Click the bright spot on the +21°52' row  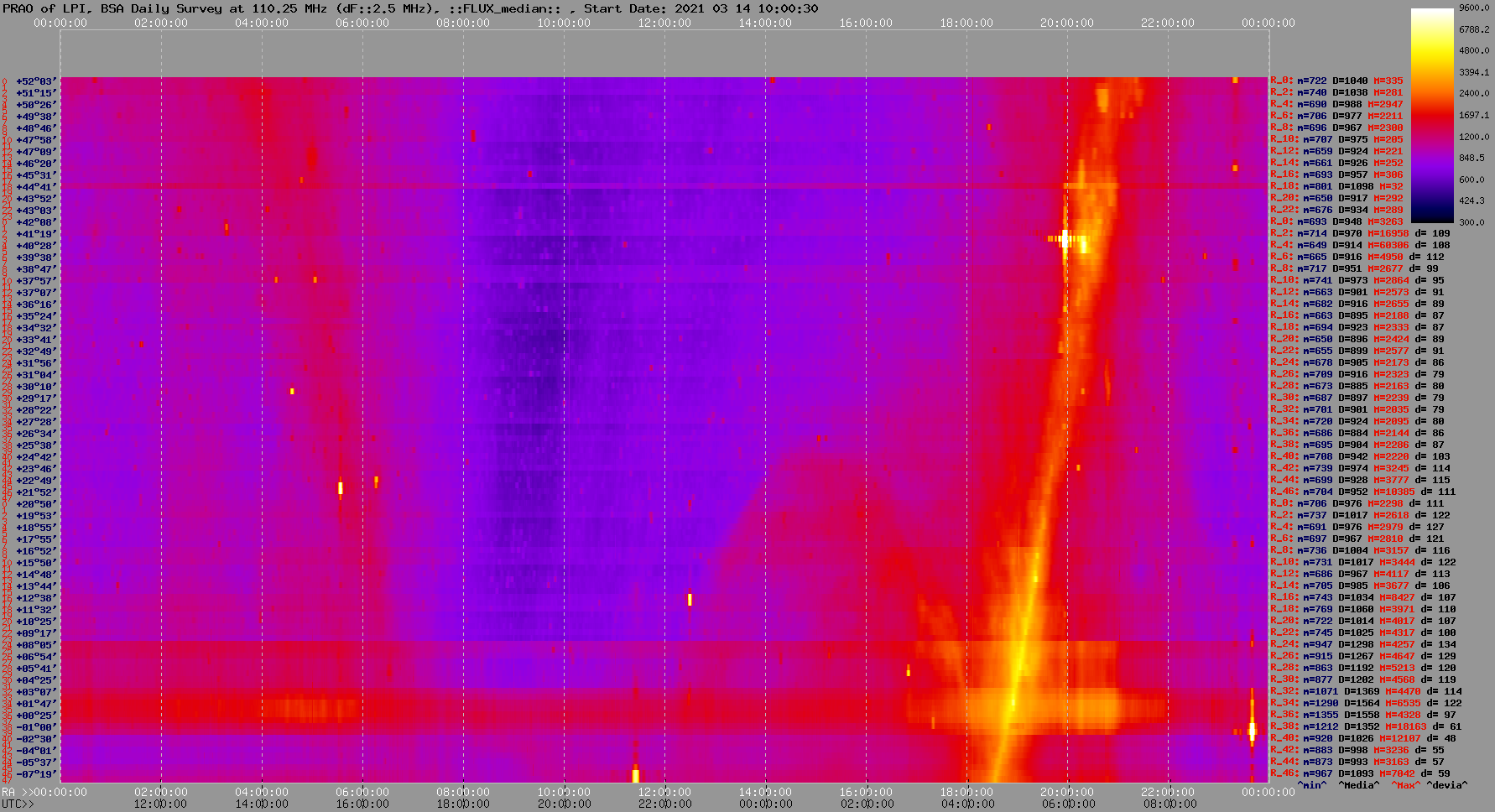pos(341,487)
